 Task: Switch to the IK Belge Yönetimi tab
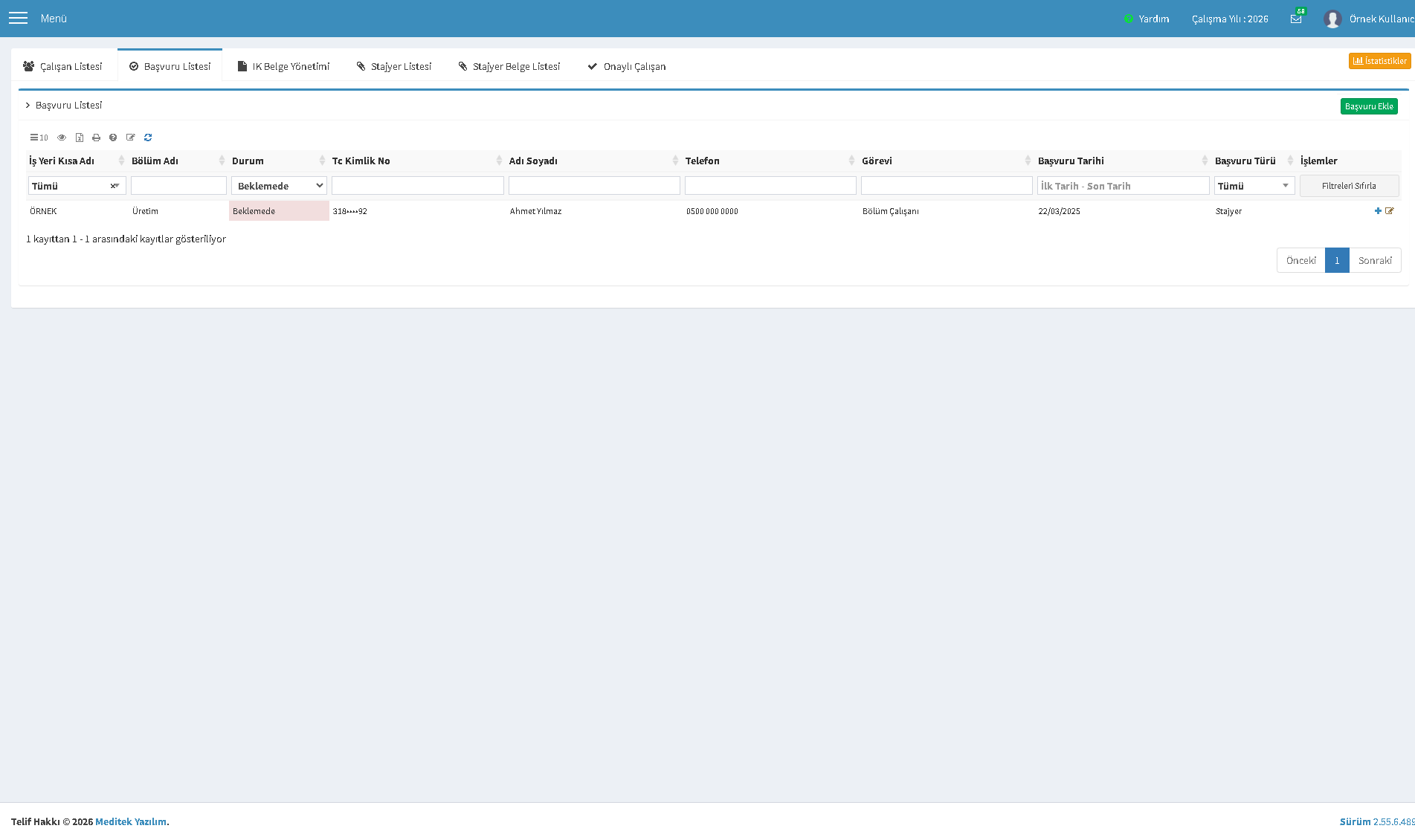283,66
